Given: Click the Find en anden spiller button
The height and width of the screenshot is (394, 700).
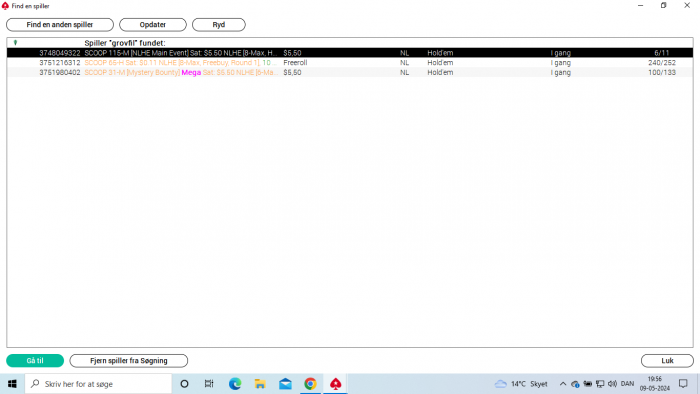Looking at the screenshot, I should tap(60, 25).
